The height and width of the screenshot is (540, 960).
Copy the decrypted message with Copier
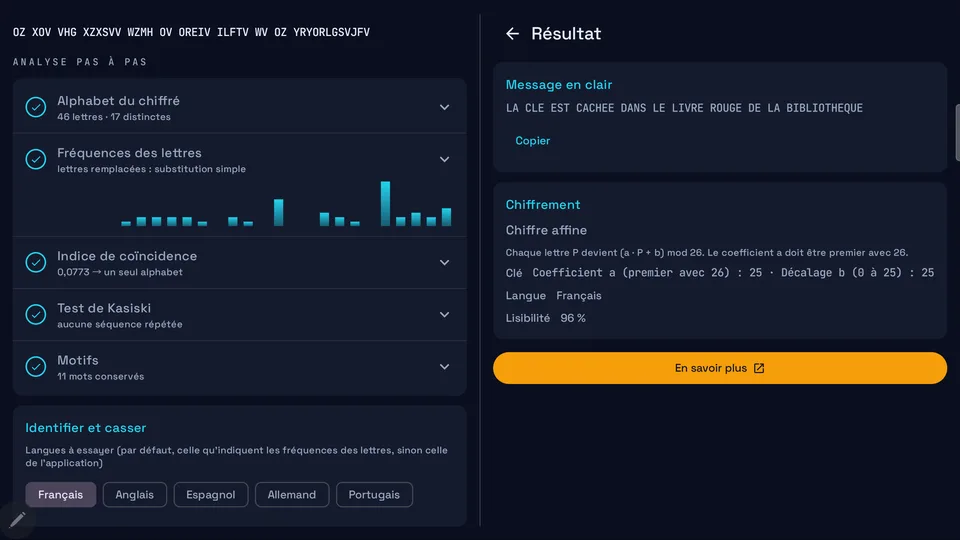click(533, 141)
